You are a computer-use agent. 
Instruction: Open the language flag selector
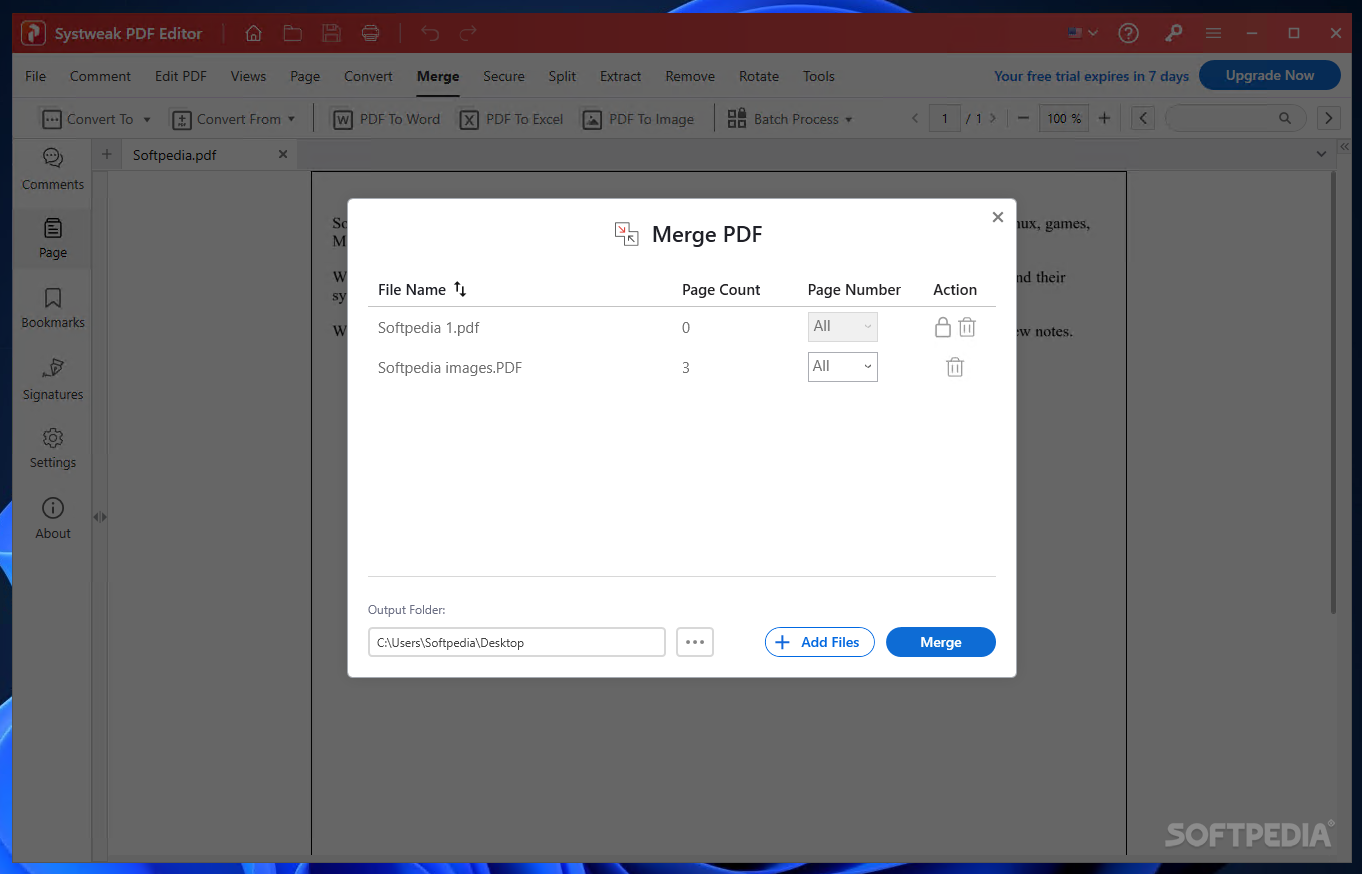(x=1082, y=33)
